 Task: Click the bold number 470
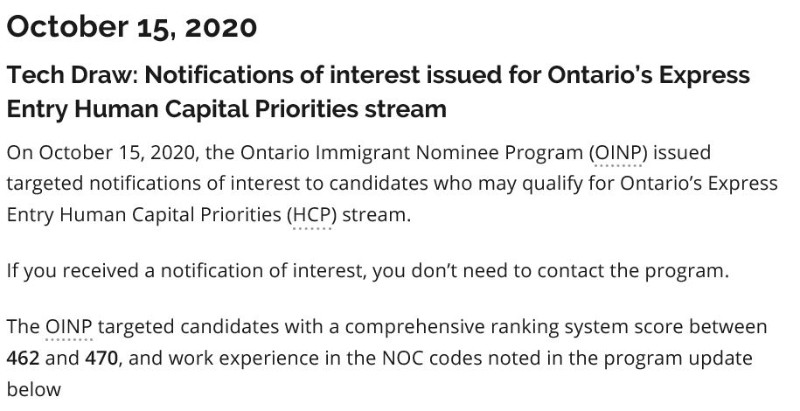click(102, 358)
